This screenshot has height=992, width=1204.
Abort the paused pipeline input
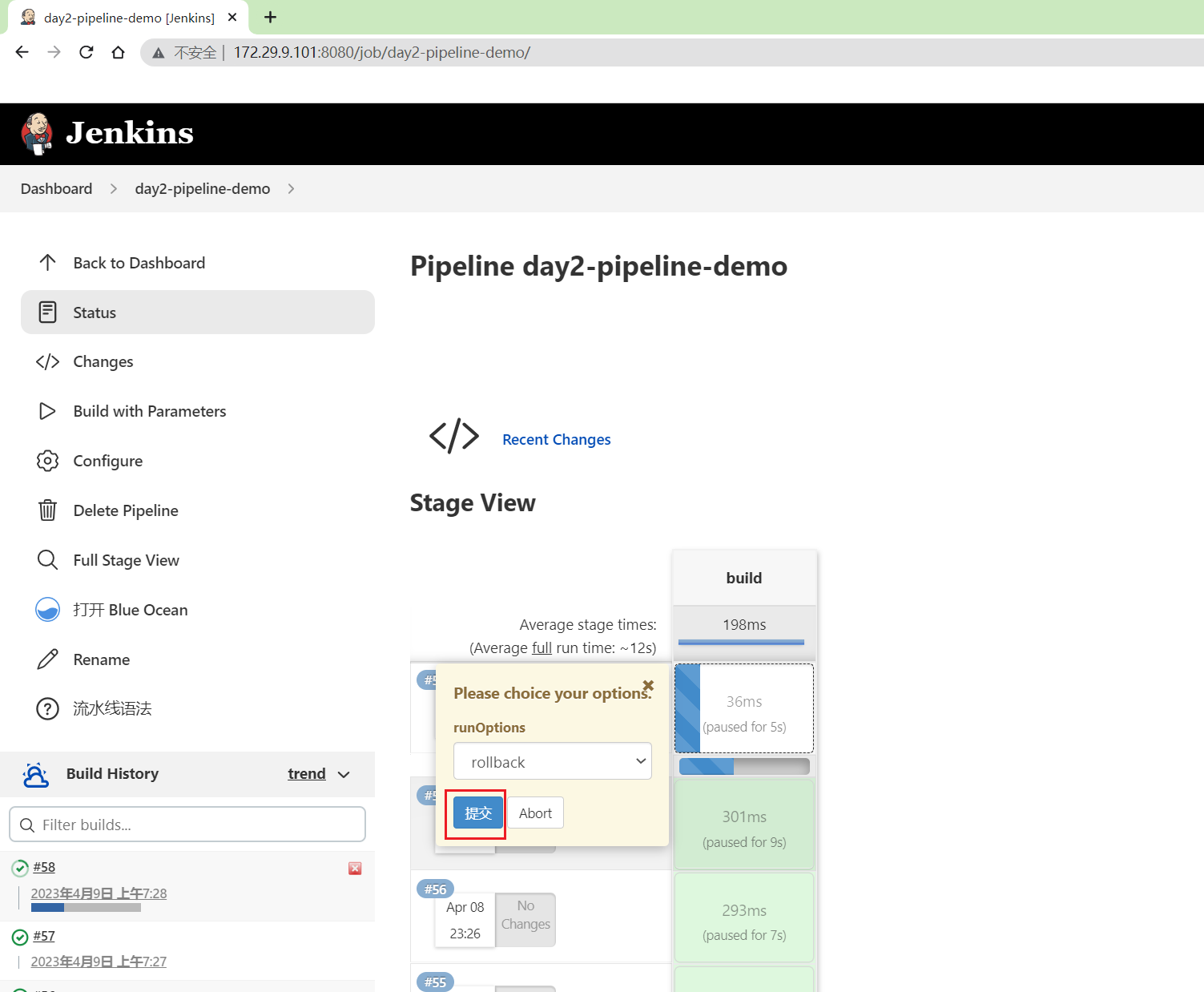click(535, 813)
